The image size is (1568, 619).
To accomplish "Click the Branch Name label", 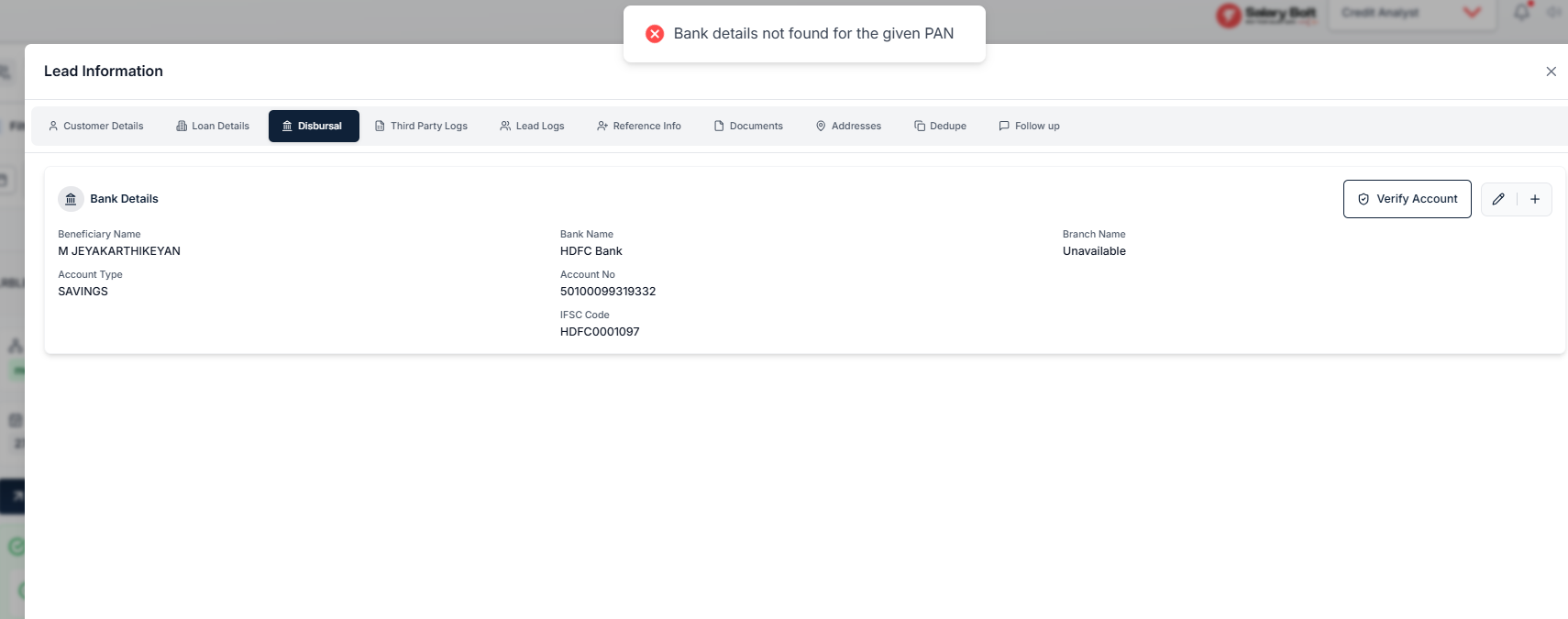I will (1094, 235).
